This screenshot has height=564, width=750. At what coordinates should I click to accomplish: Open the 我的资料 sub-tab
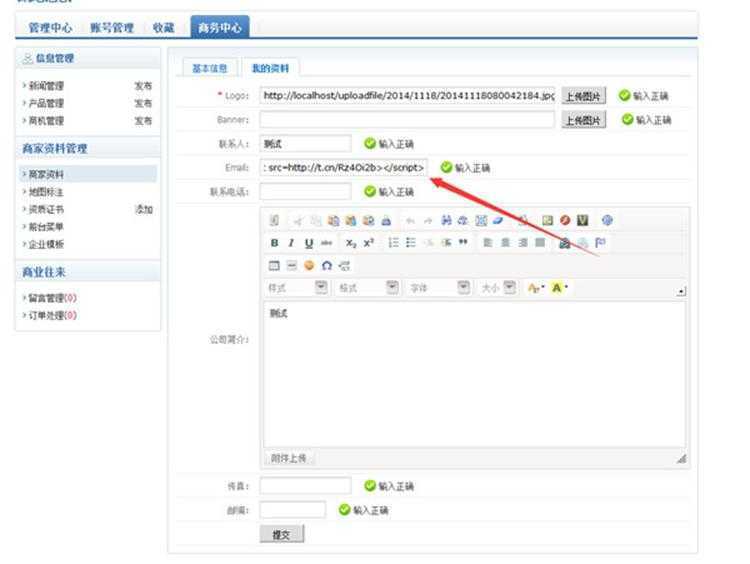270,68
